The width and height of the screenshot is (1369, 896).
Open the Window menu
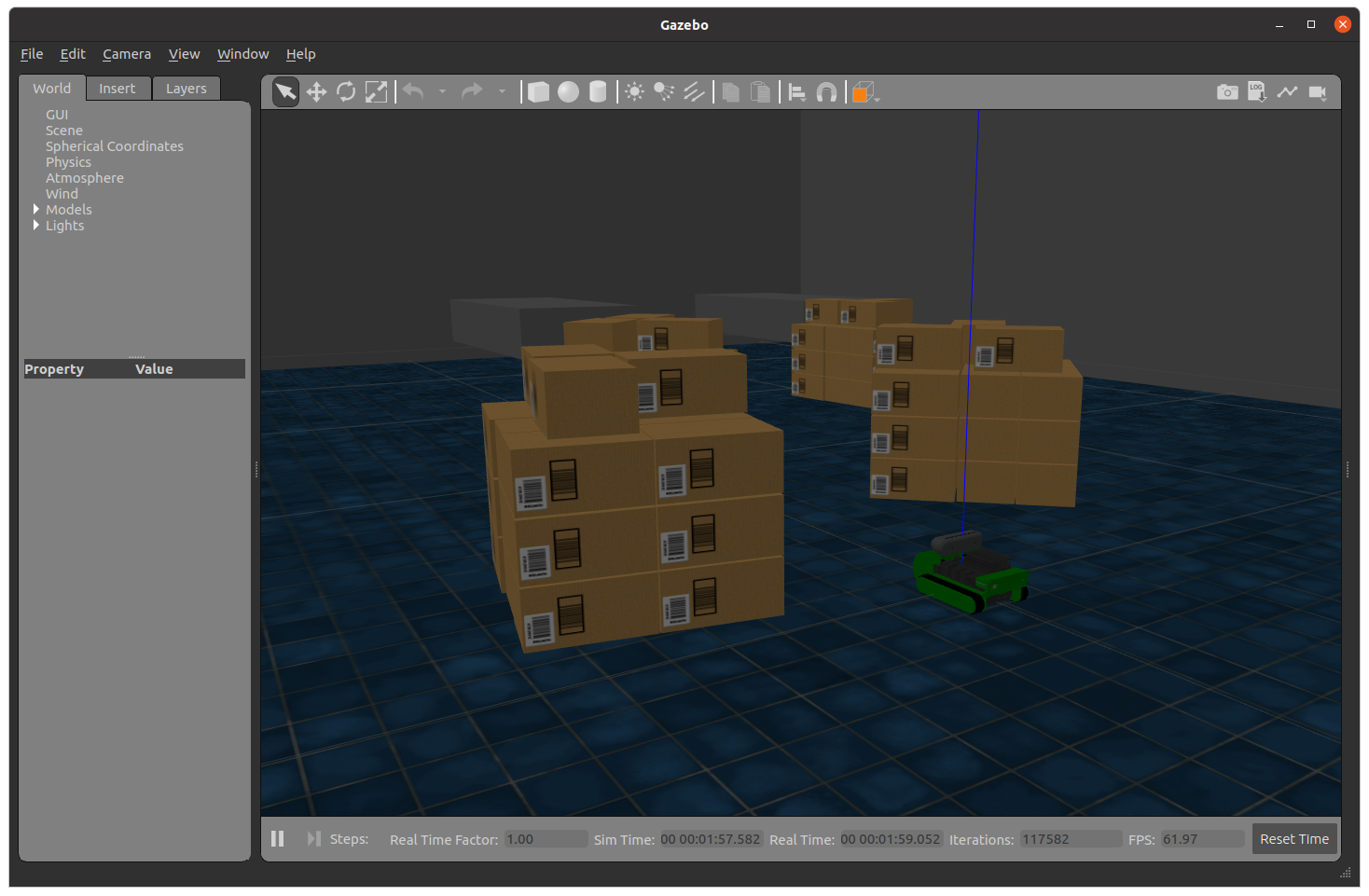[242, 54]
